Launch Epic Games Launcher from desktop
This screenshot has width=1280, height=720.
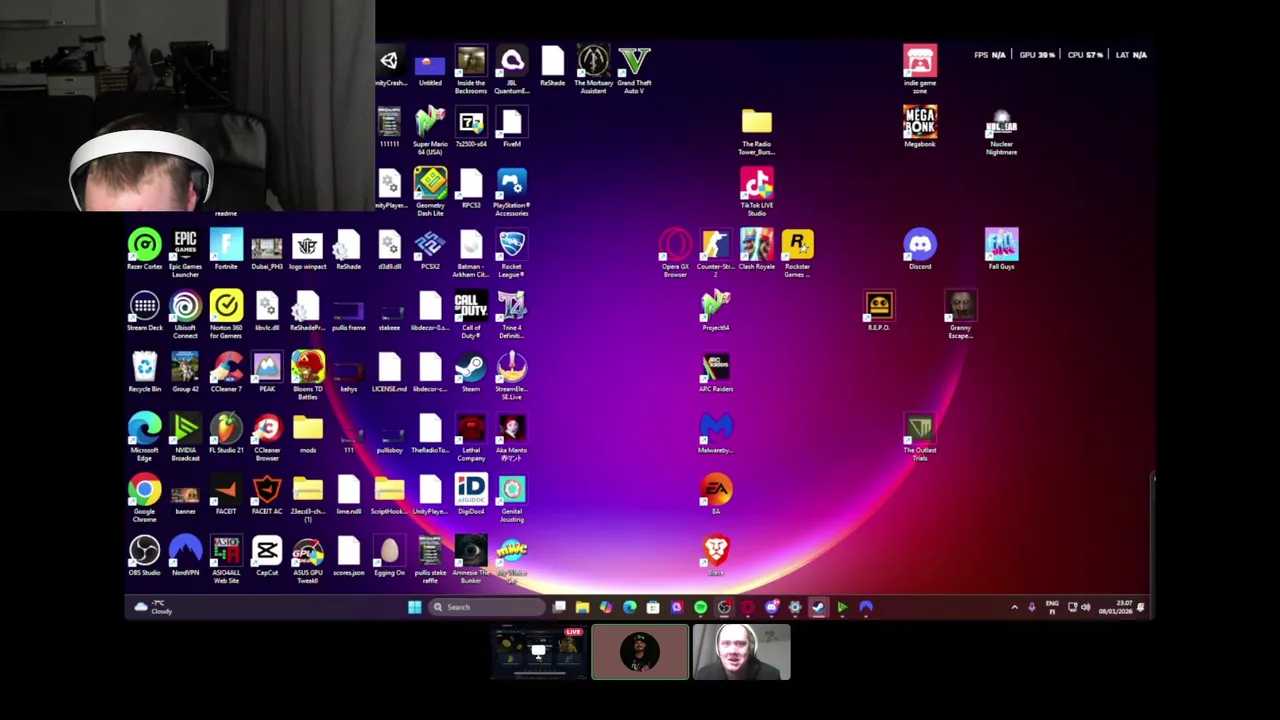click(185, 252)
